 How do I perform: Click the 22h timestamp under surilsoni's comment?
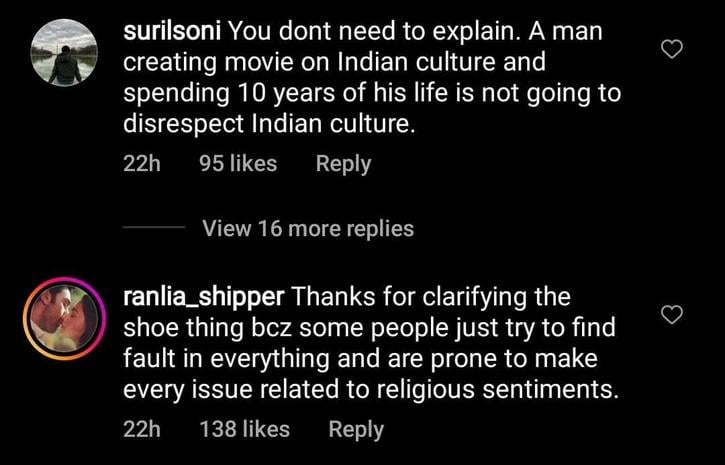(x=141, y=163)
